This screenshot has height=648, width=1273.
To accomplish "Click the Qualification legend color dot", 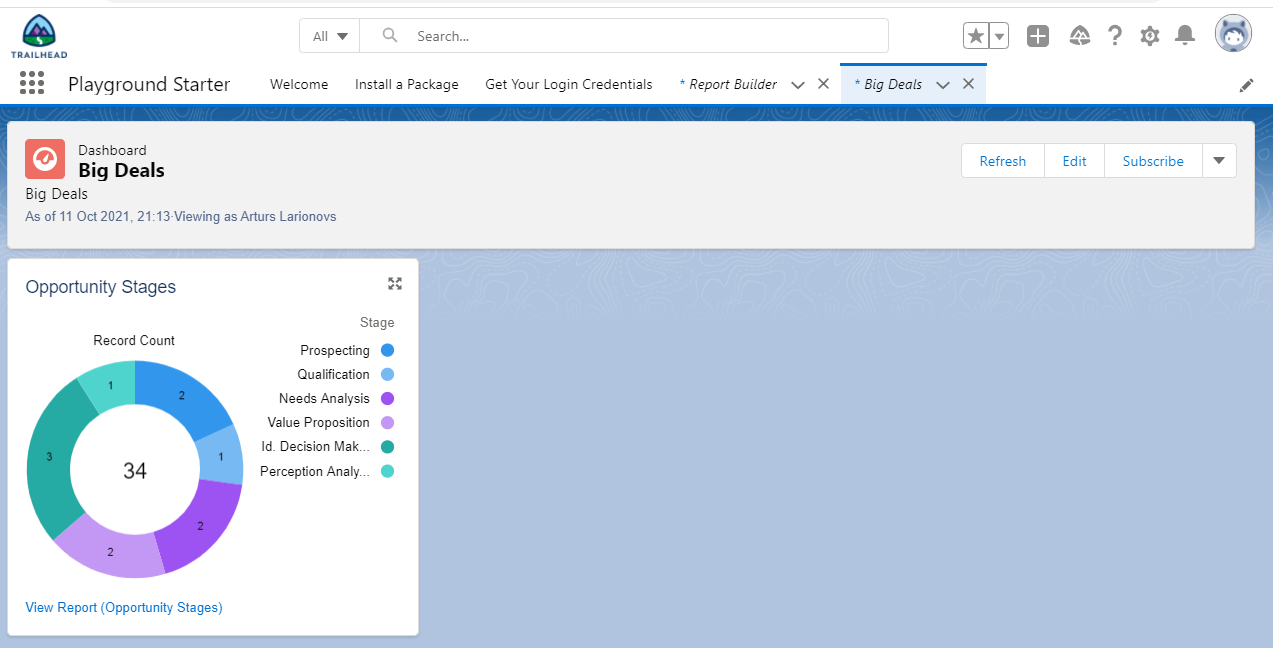I will click(387, 374).
